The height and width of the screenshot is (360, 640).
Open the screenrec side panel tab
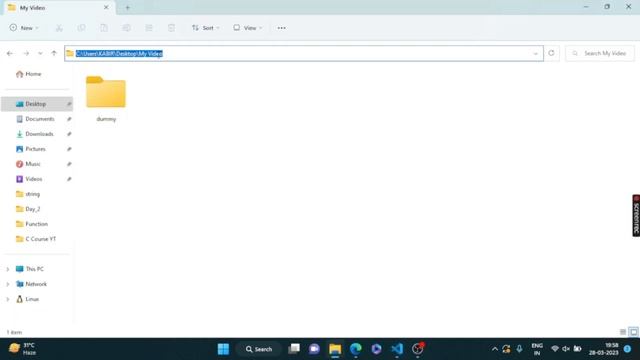[636, 215]
